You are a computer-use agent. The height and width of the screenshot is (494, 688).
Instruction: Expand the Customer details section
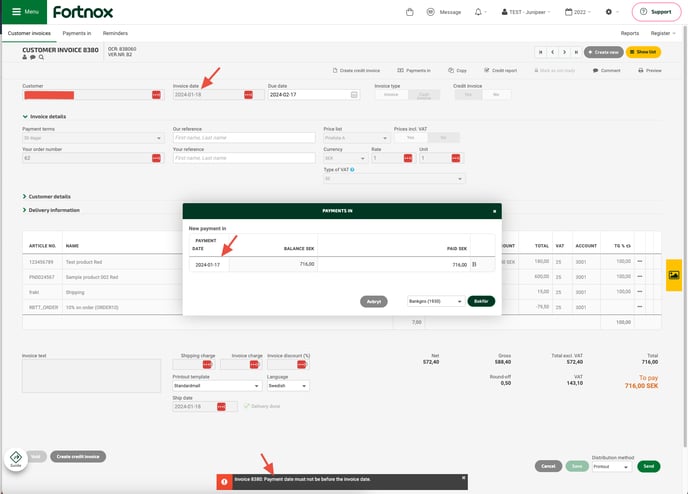47,197
